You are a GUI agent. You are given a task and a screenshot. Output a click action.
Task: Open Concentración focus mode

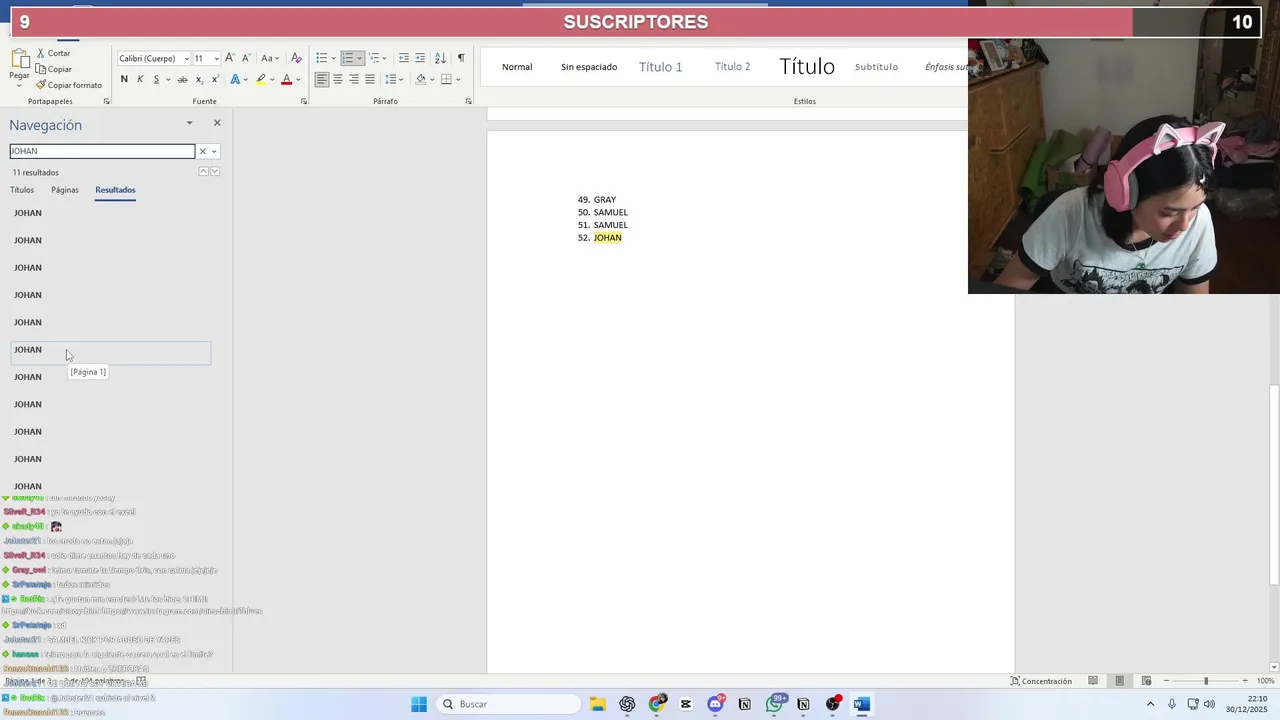point(1041,681)
